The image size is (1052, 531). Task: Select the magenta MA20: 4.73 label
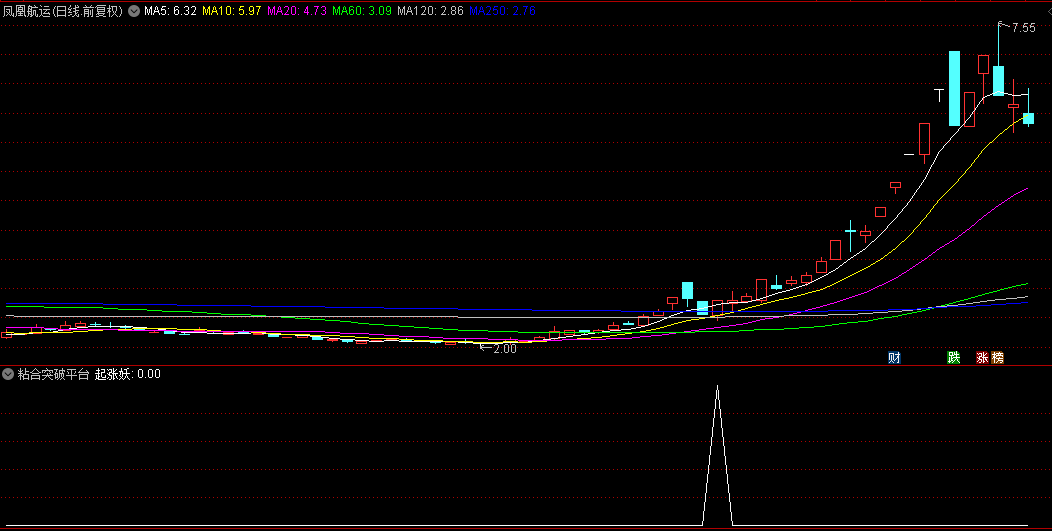(x=297, y=12)
